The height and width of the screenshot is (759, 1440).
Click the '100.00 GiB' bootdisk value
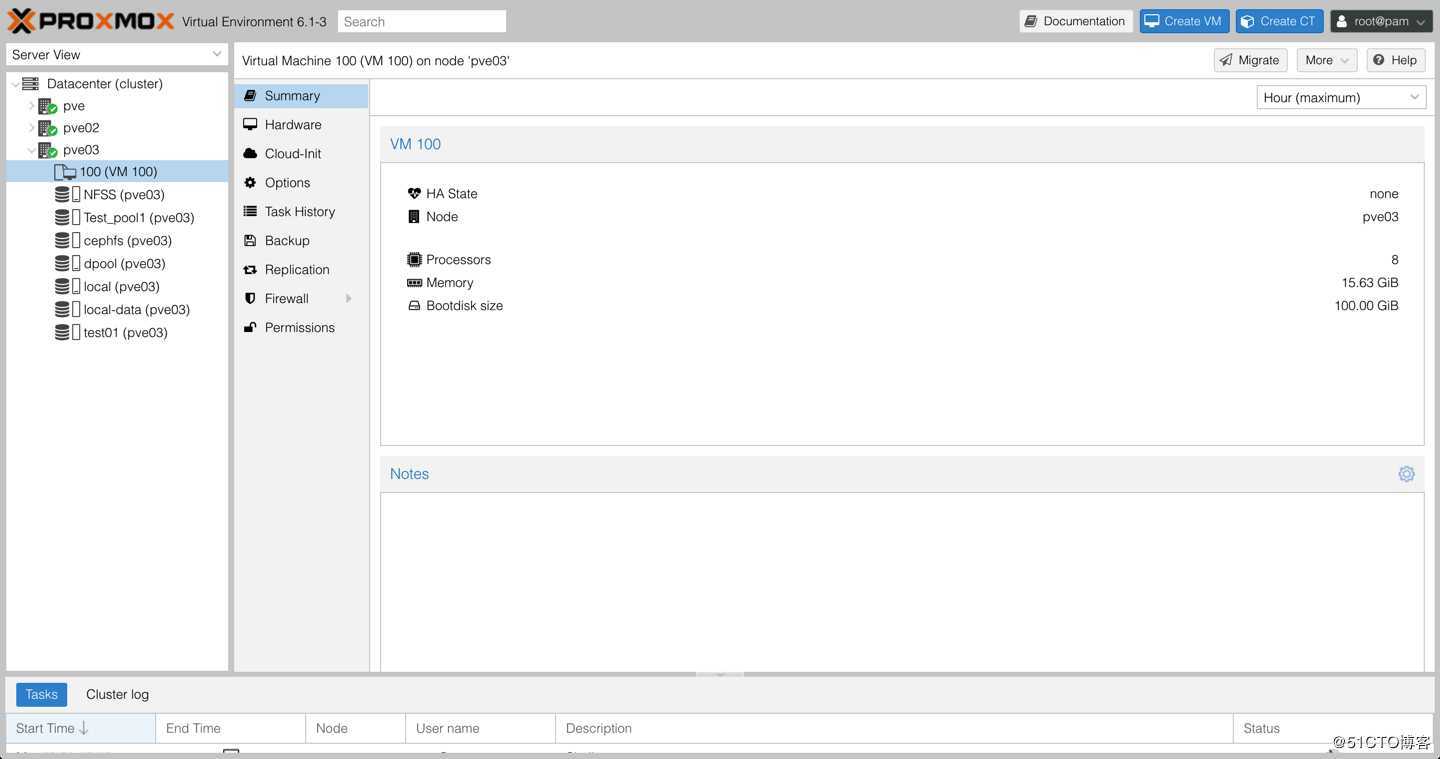(1366, 306)
